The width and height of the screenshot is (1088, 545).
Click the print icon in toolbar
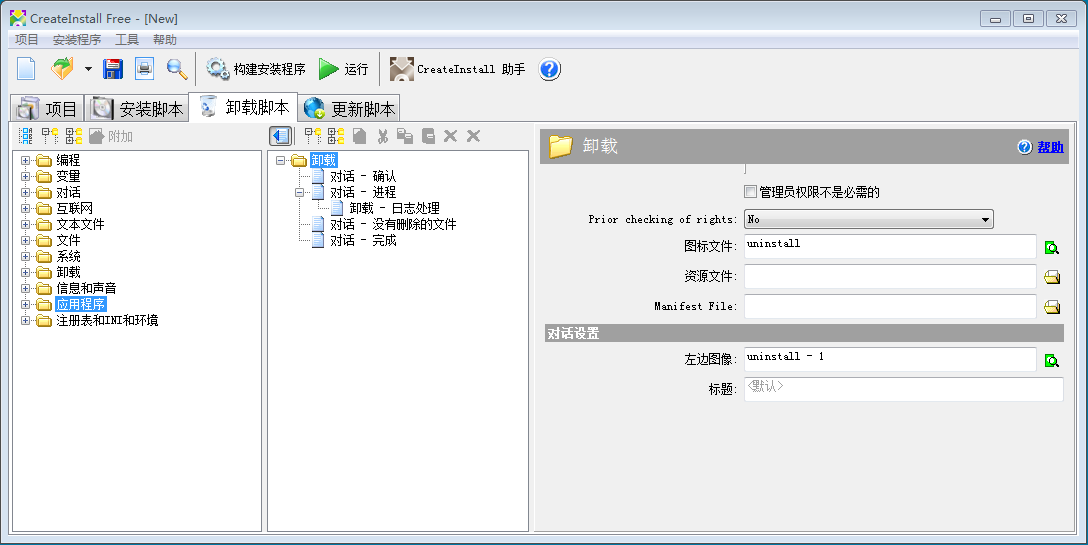tap(145, 69)
